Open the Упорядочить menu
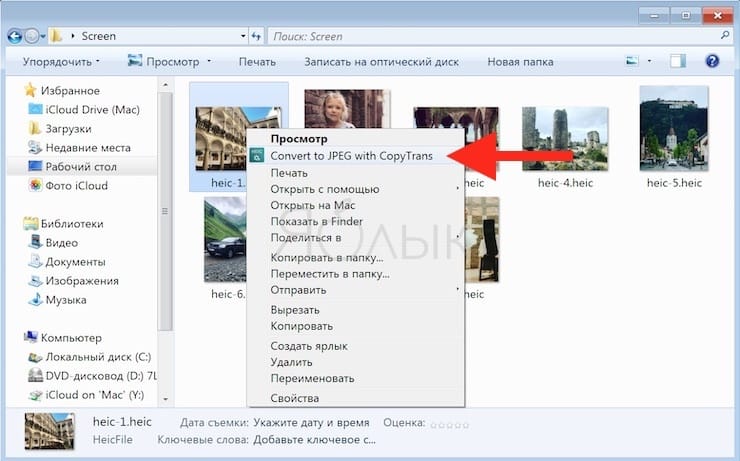The height and width of the screenshot is (461, 740). click(61, 62)
